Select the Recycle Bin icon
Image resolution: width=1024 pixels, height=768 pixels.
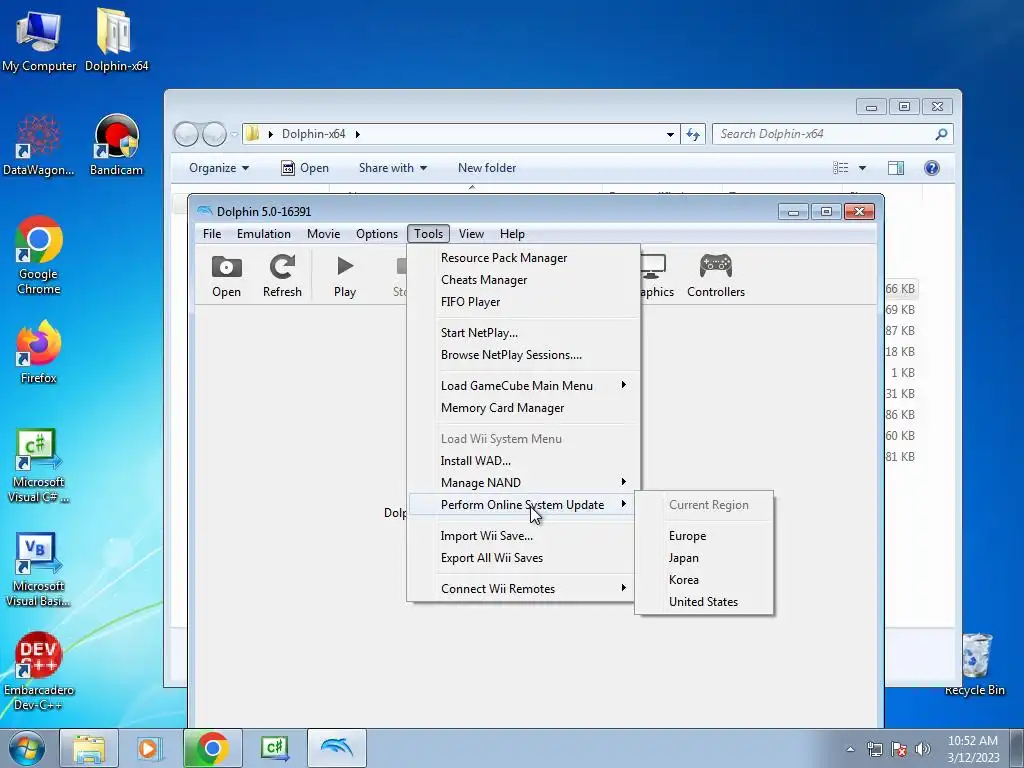tap(975, 665)
